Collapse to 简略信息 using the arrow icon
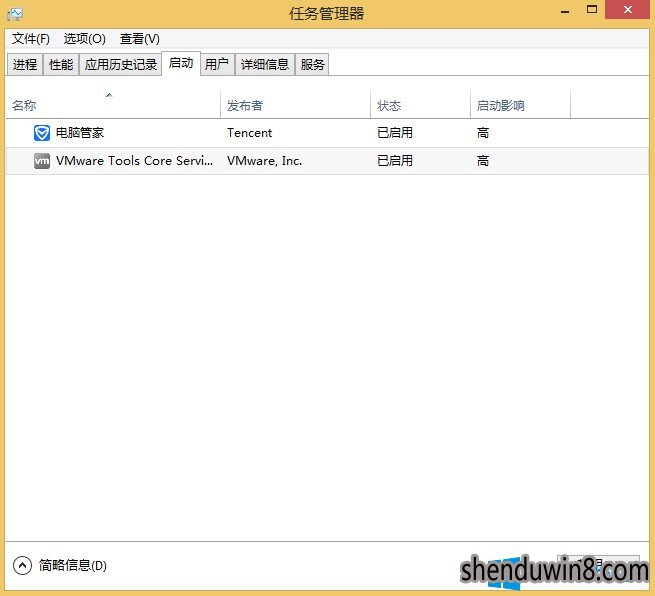Image resolution: width=655 pixels, height=596 pixels. [x=22, y=566]
